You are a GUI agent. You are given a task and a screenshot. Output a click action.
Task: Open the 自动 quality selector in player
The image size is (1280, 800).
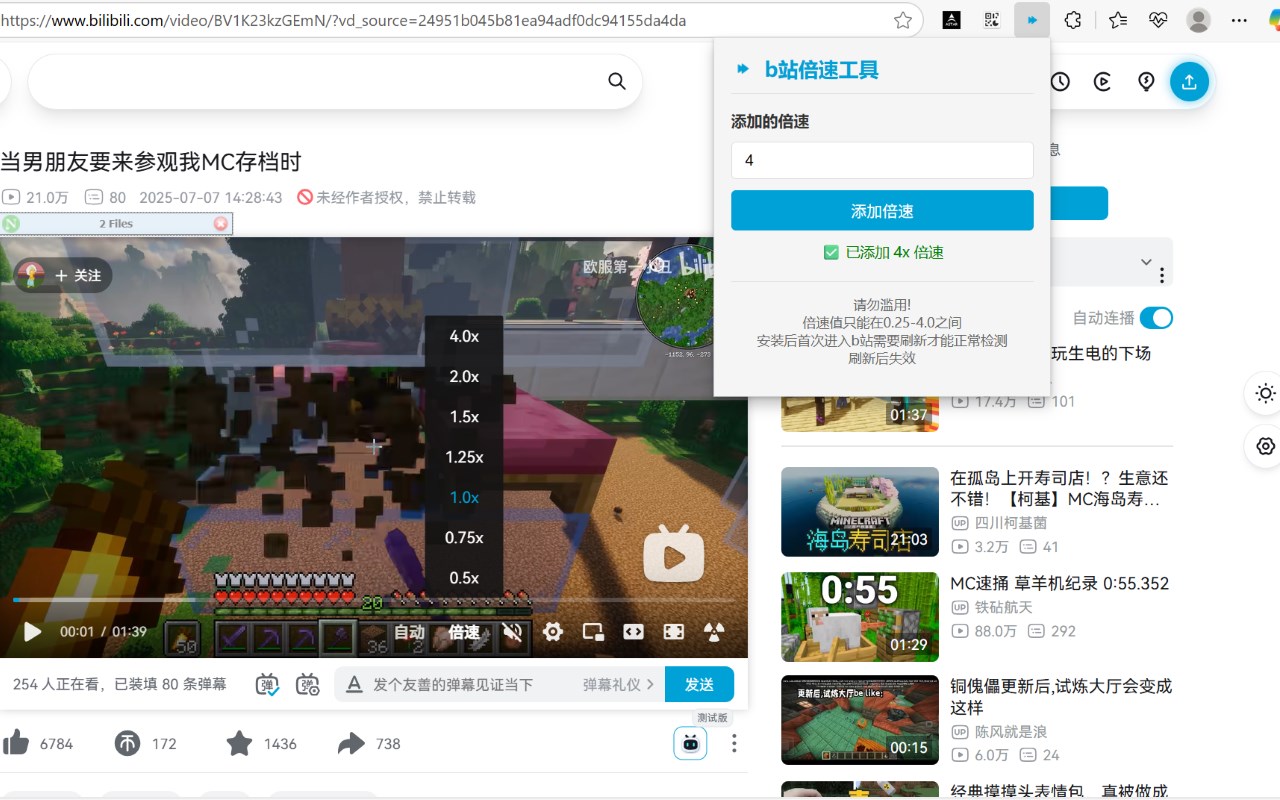[409, 632]
